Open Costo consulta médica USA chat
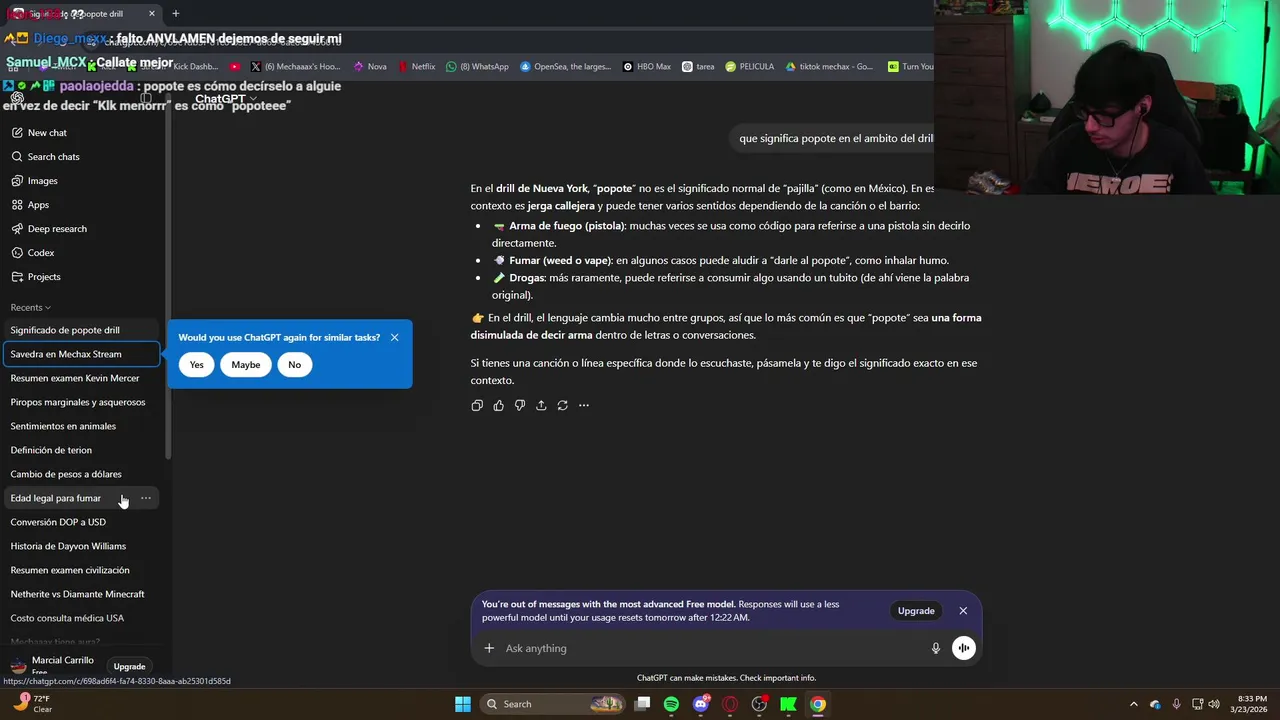Image resolution: width=1280 pixels, height=720 pixels. point(81,618)
